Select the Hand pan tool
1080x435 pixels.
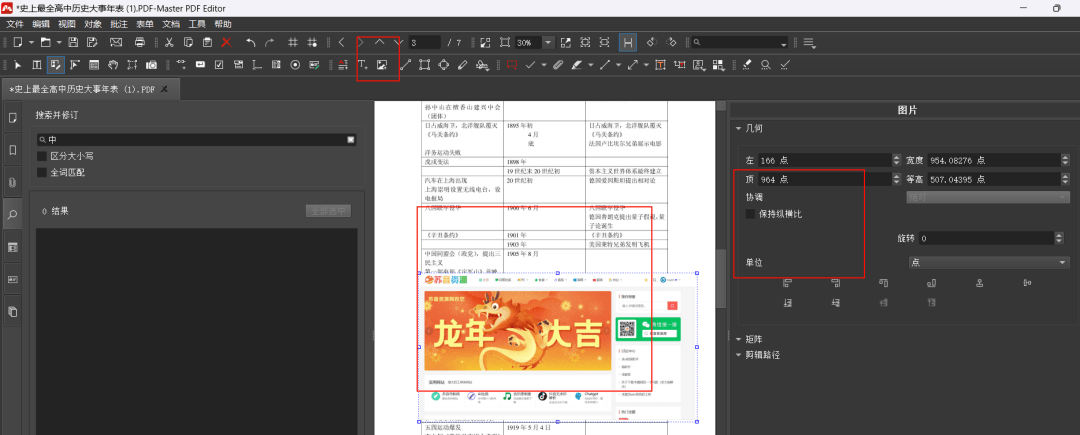(x=113, y=65)
